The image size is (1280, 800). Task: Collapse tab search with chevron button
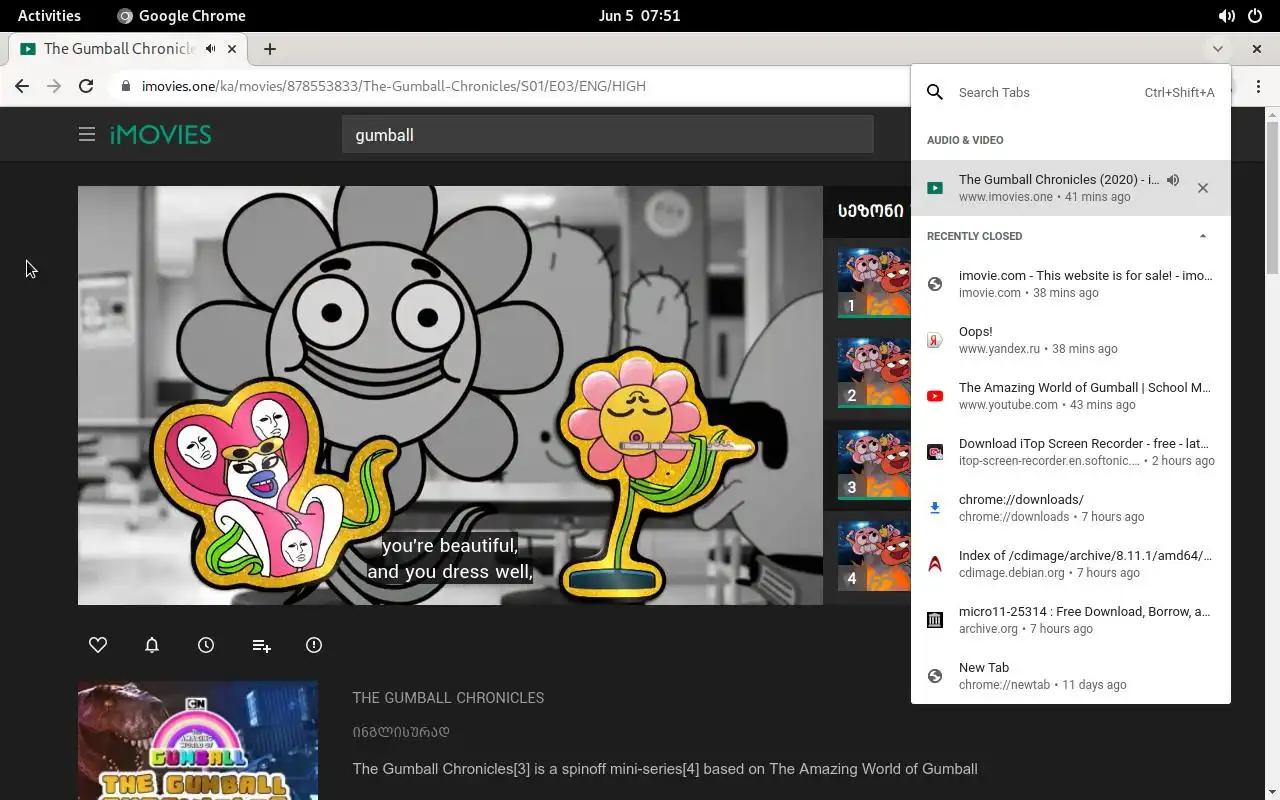point(1217,48)
